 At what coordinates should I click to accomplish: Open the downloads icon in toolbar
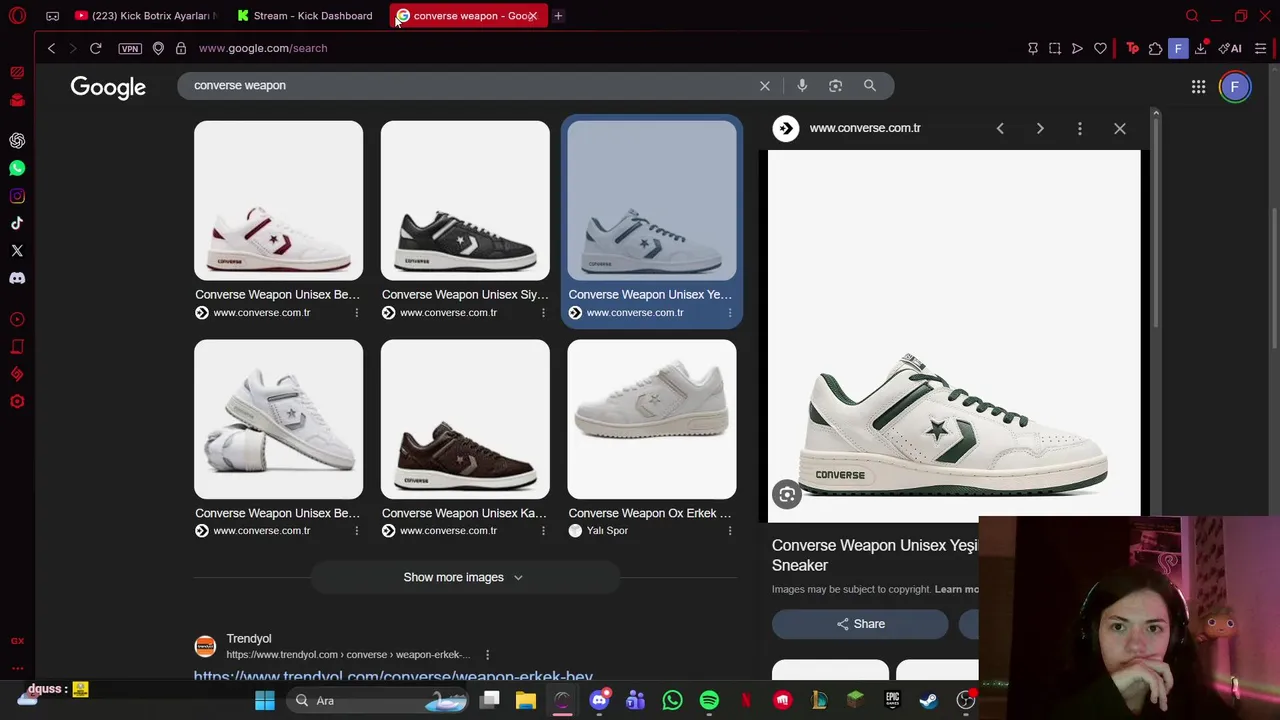(1200, 48)
